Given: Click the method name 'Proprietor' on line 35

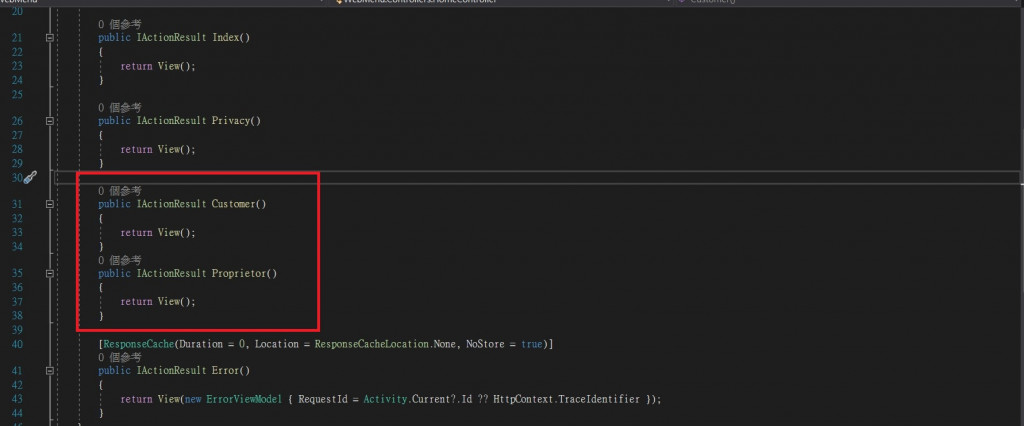Looking at the screenshot, I should [x=239, y=274].
